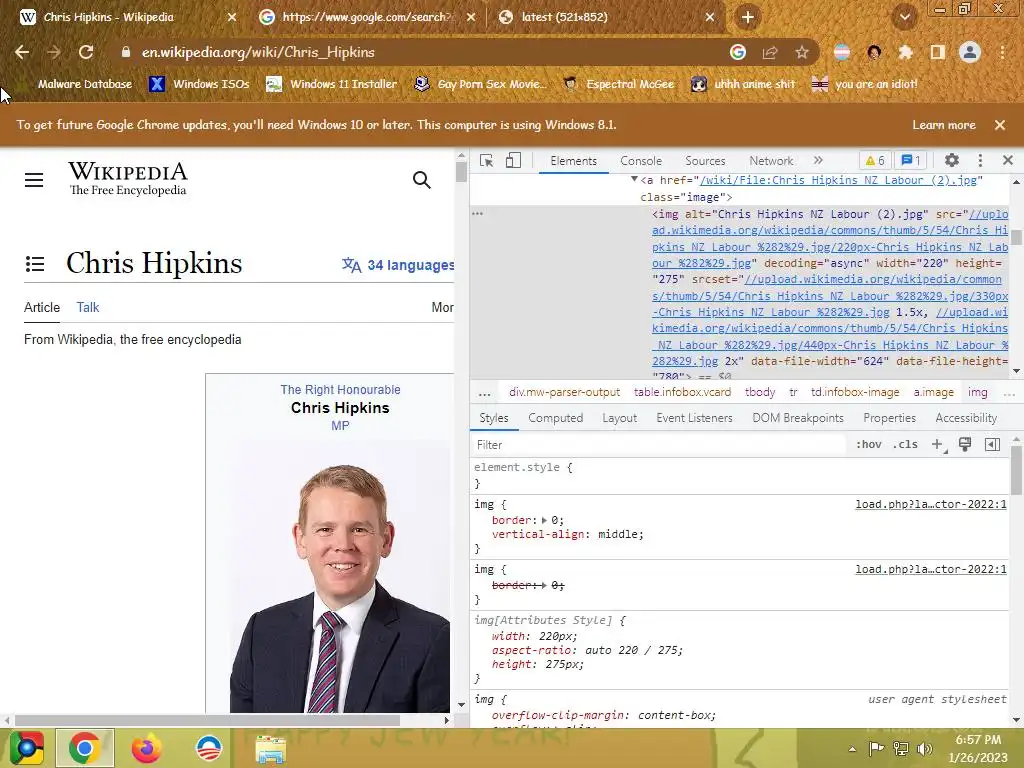1024x768 pixels.
Task: Open DevTools settings gear
Action: [x=952, y=161]
